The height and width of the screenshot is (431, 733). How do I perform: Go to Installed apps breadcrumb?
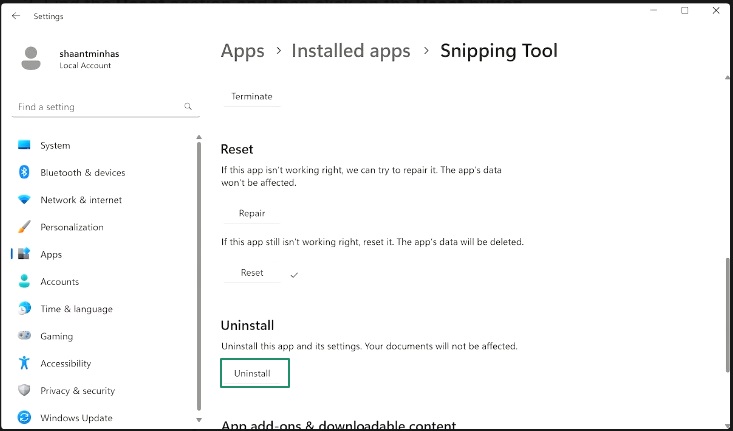[351, 50]
